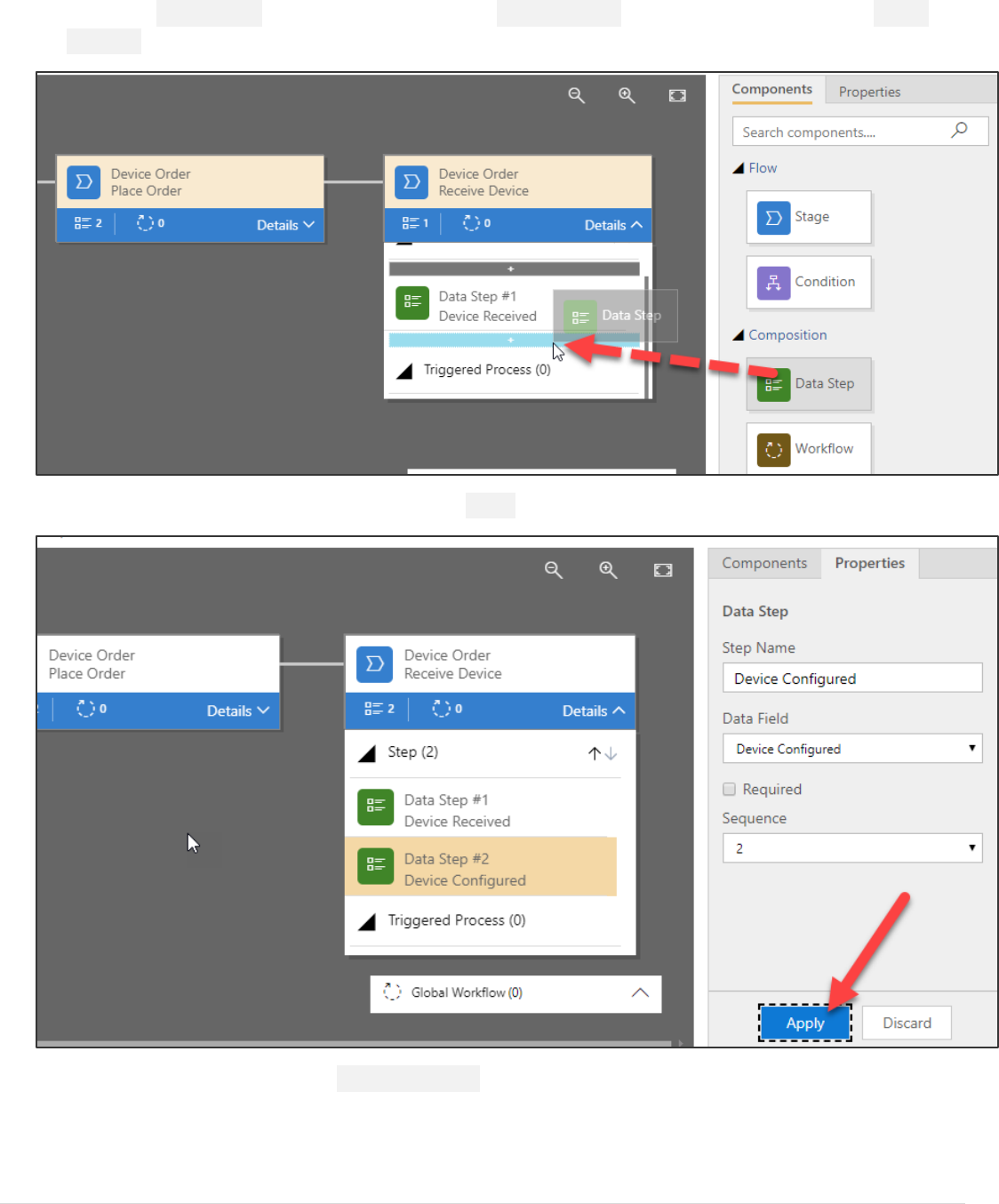999x1204 pixels.
Task: Select the Stage component icon
Action: (773, 217)
